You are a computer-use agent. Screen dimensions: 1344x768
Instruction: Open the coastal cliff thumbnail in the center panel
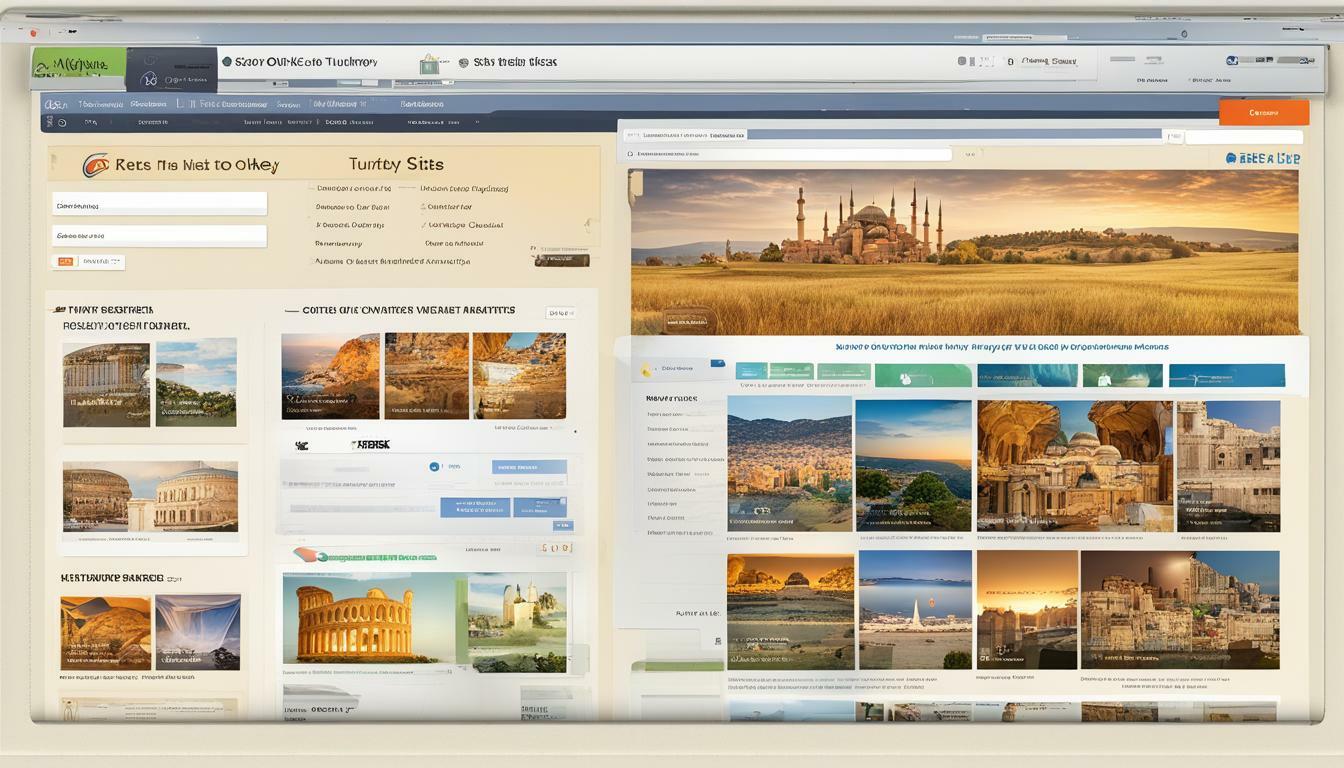pyautogui.click(x=331, y=376)
